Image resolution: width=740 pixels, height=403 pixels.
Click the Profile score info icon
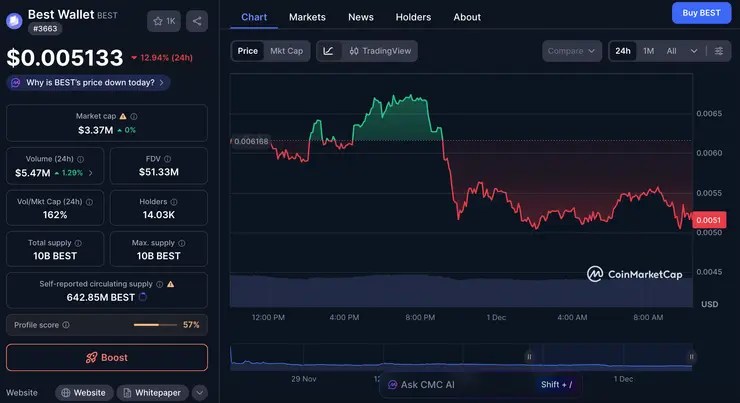[x=67, y=325]
